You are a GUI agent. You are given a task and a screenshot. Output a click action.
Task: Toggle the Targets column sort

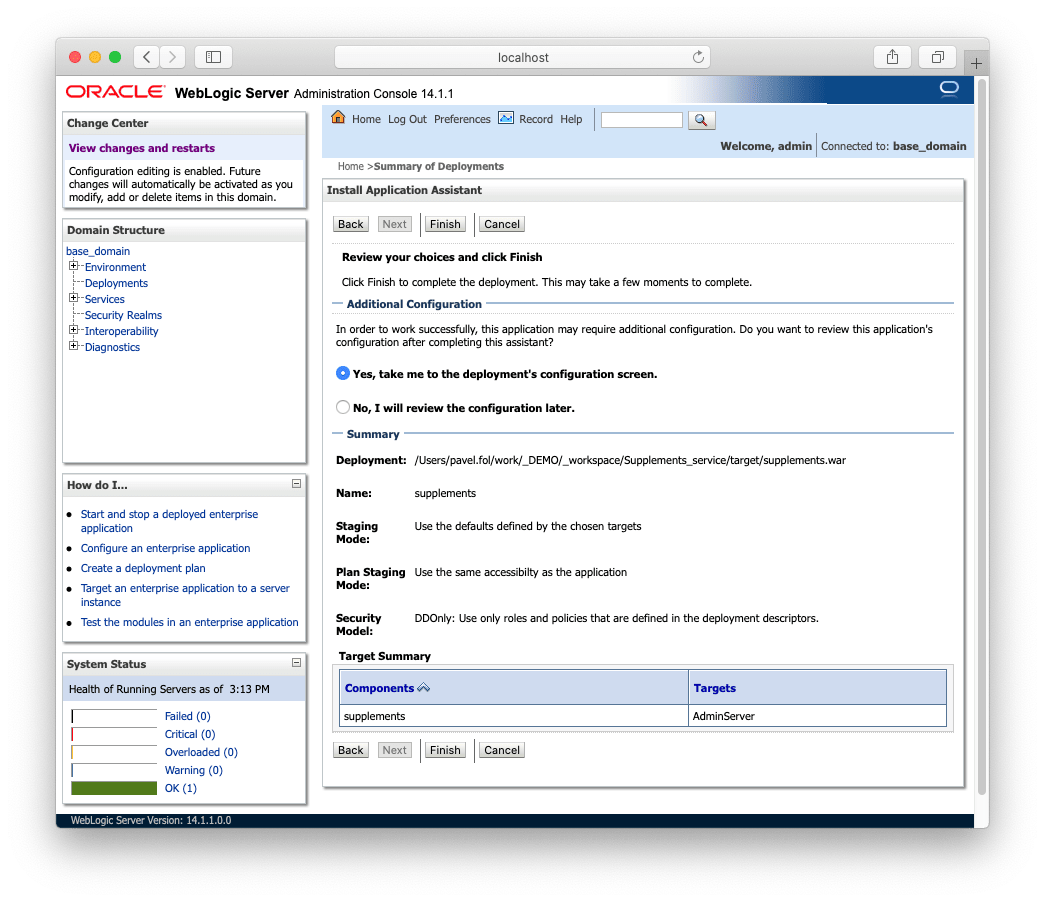click(712, 687)
